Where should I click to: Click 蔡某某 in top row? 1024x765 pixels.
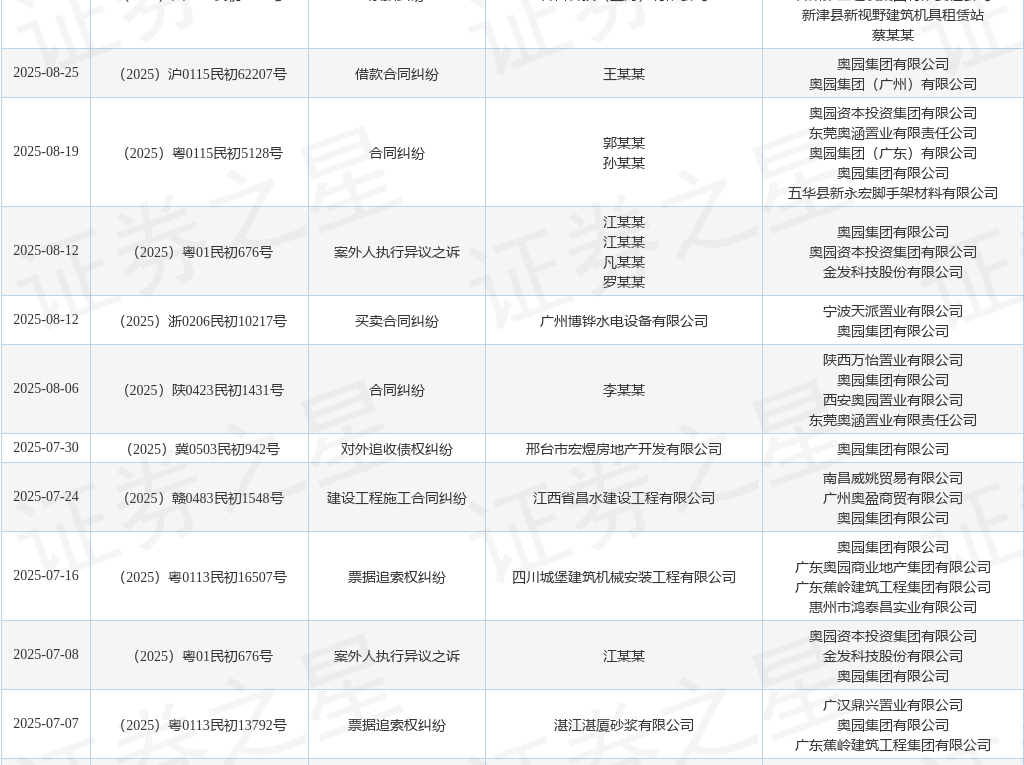tap(893, 35)
